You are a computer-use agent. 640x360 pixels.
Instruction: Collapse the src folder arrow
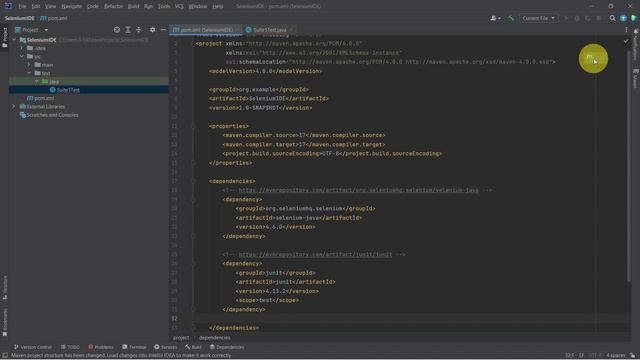[x=22, y=56]
